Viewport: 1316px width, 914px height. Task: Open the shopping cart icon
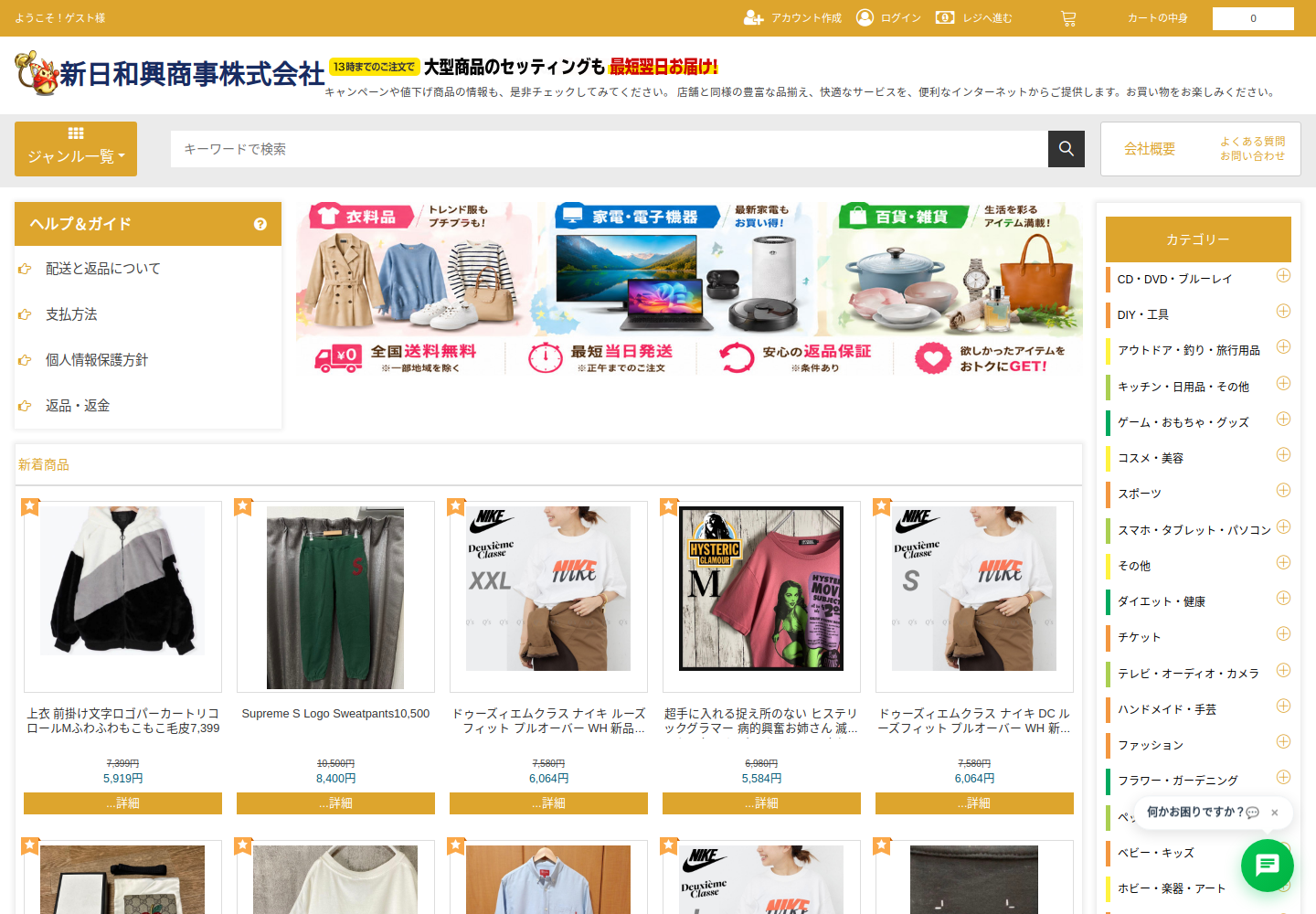1068,18
